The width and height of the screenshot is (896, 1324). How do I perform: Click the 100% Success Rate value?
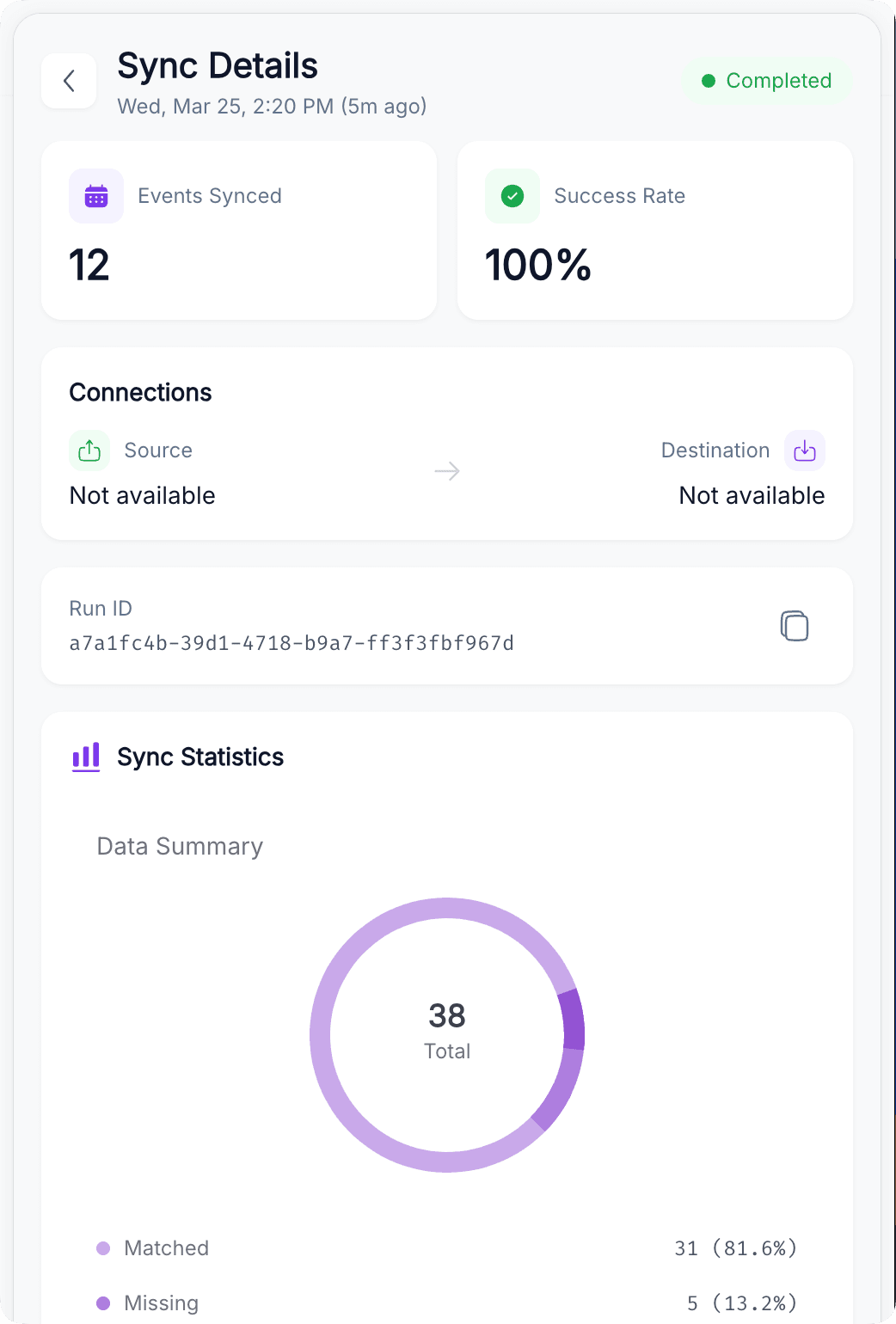[538, 265]
